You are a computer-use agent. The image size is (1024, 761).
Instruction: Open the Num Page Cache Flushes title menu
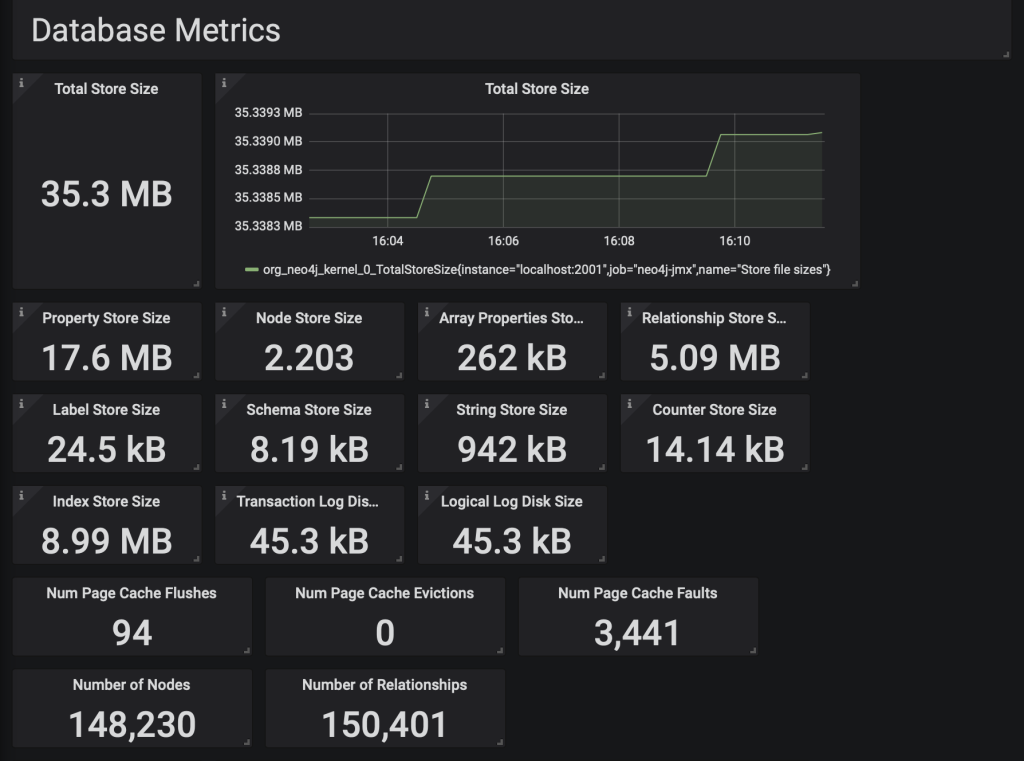pos(131,593)
